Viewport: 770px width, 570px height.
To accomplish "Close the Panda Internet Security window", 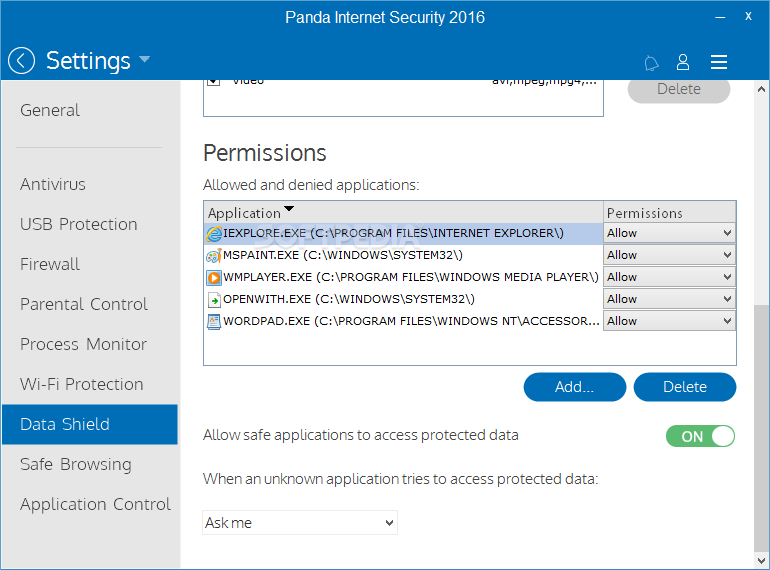I will tap(748, 16).
